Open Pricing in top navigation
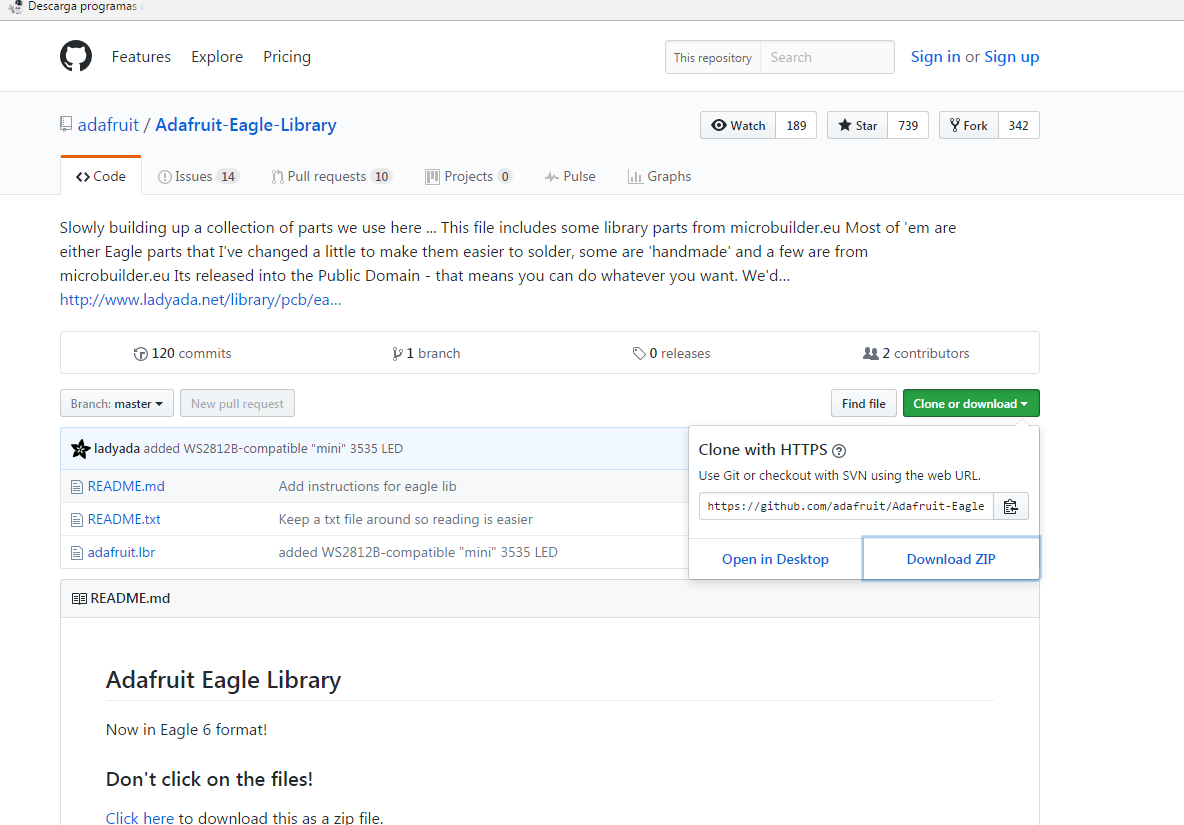The image size is (1184, 825). [287, 57]
